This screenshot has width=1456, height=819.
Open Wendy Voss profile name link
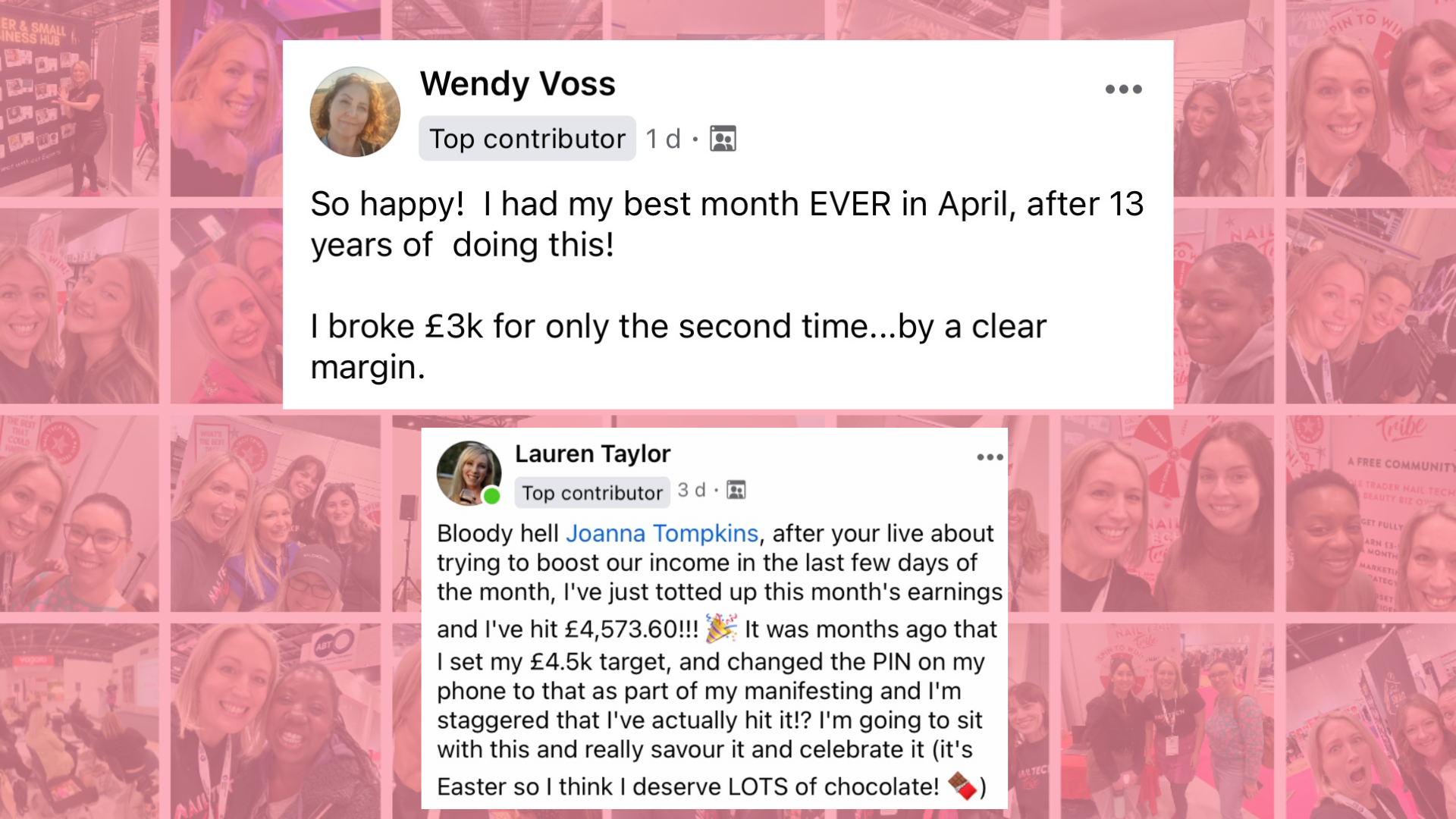518,83
